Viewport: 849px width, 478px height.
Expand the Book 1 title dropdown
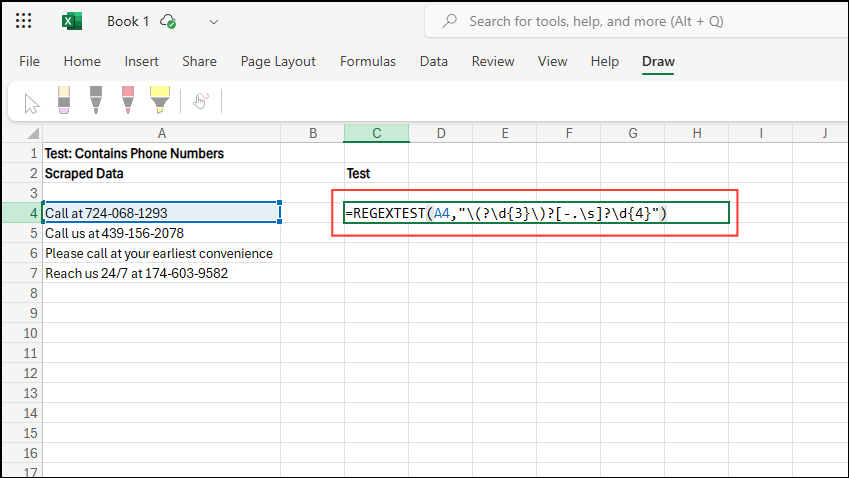(213, 21)
